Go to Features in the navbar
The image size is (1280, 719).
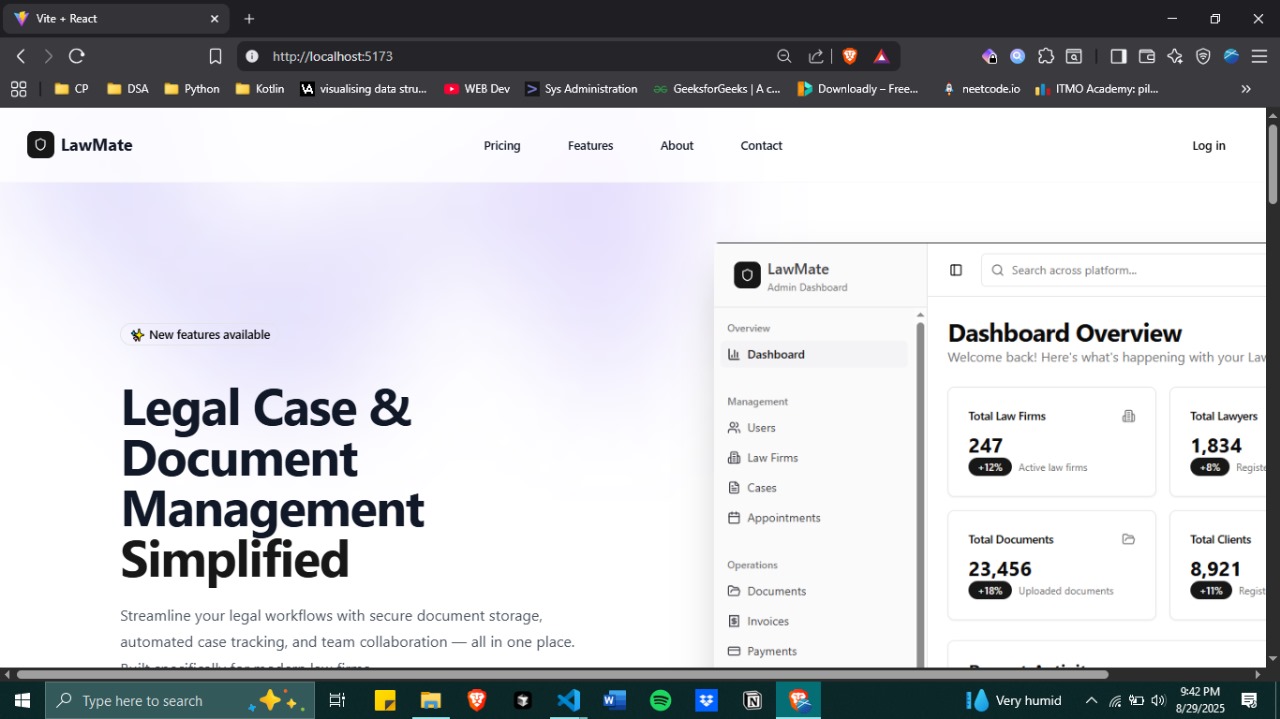[x=590, y=146]
